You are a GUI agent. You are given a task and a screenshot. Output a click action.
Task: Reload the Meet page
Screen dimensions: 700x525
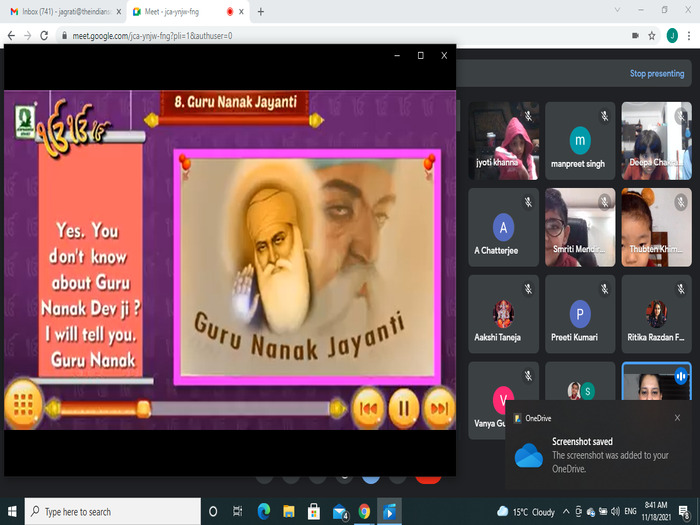pyautogui.click(x=44, y=36)
